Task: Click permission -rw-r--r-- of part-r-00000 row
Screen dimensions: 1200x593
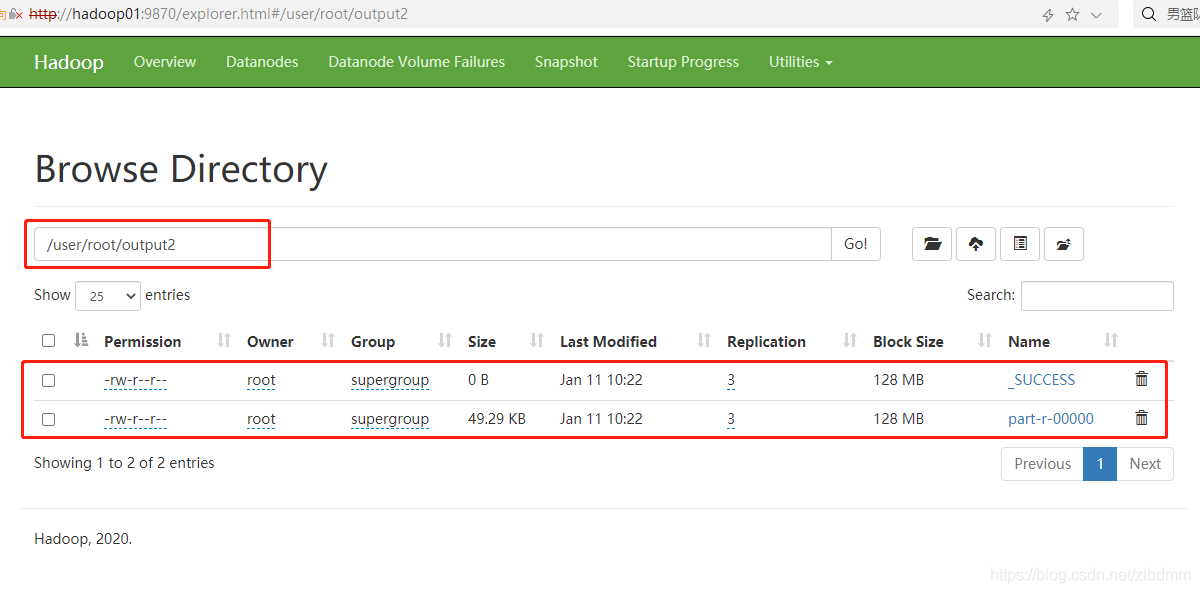Action: pos(135,419)
